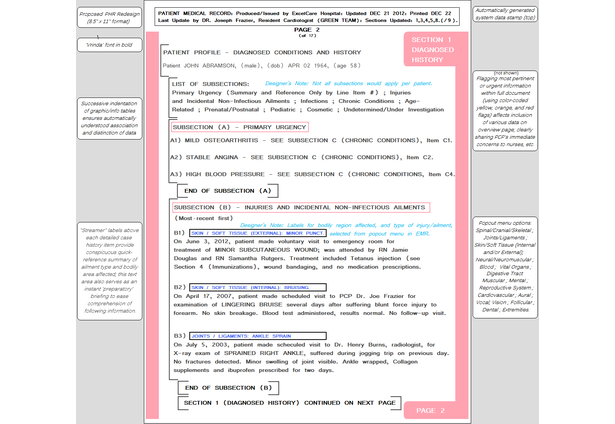Click the 'On April 17, 2007' paragraph
The width and height of the screenshot is (615, 424).
pyautogui.click(x=310, y=304)
